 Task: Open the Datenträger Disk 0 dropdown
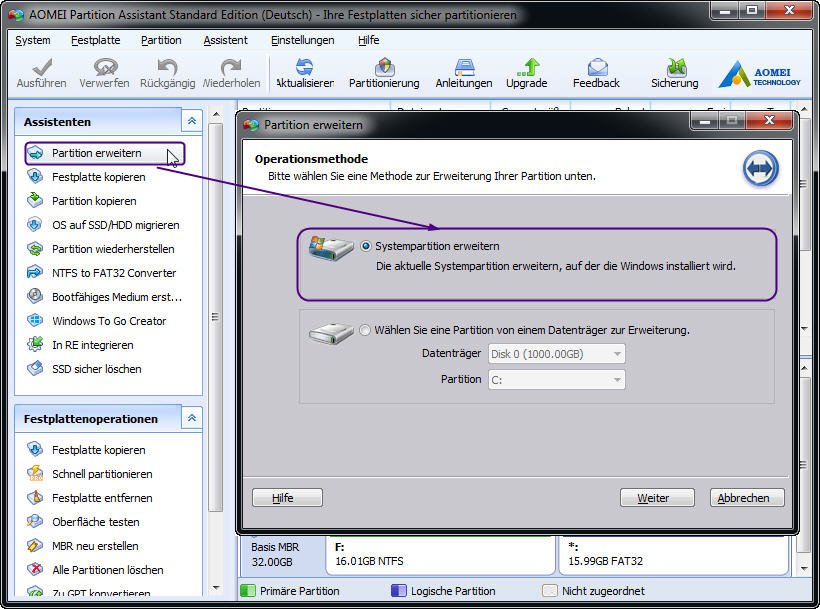point(556,354)
